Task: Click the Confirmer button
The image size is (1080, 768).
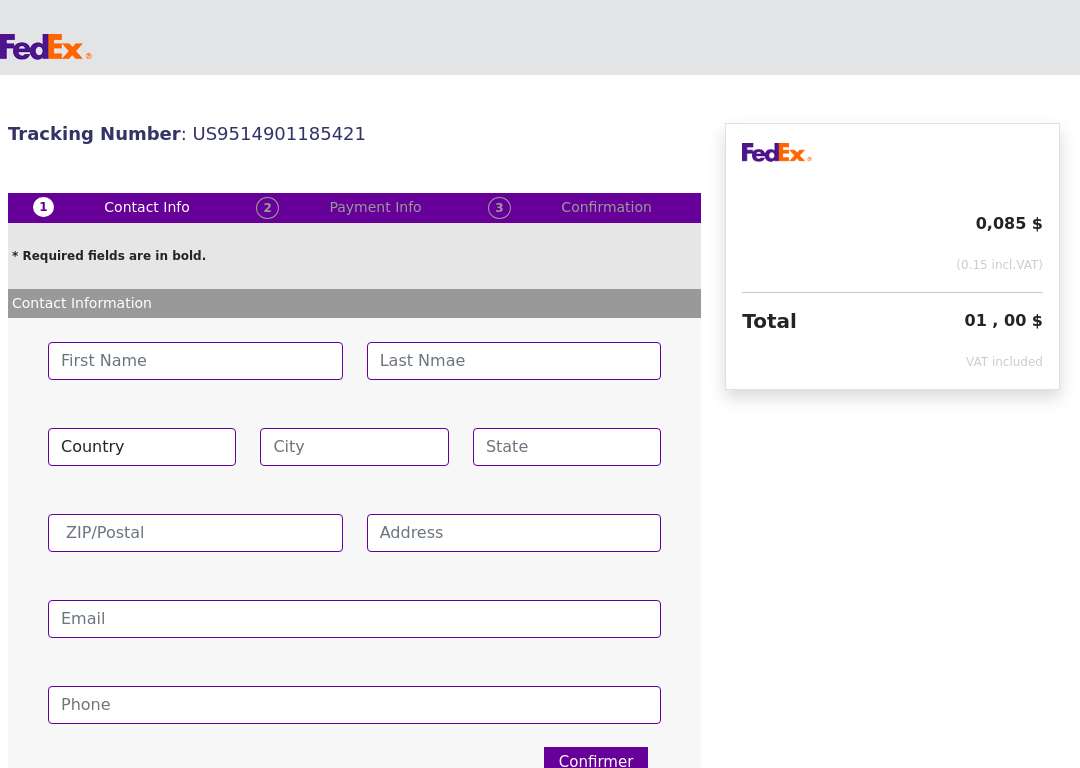Action: point(596,758)
